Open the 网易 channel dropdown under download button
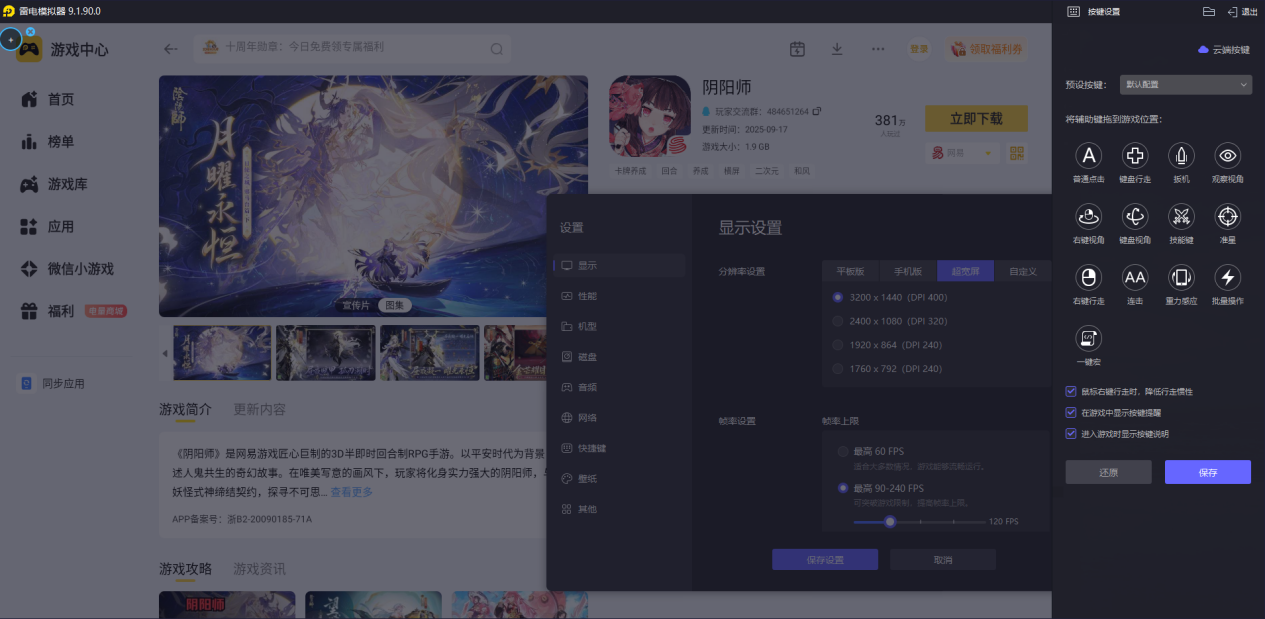Image resolution: width=1265 pixels, height=619 pixels. 963,153
